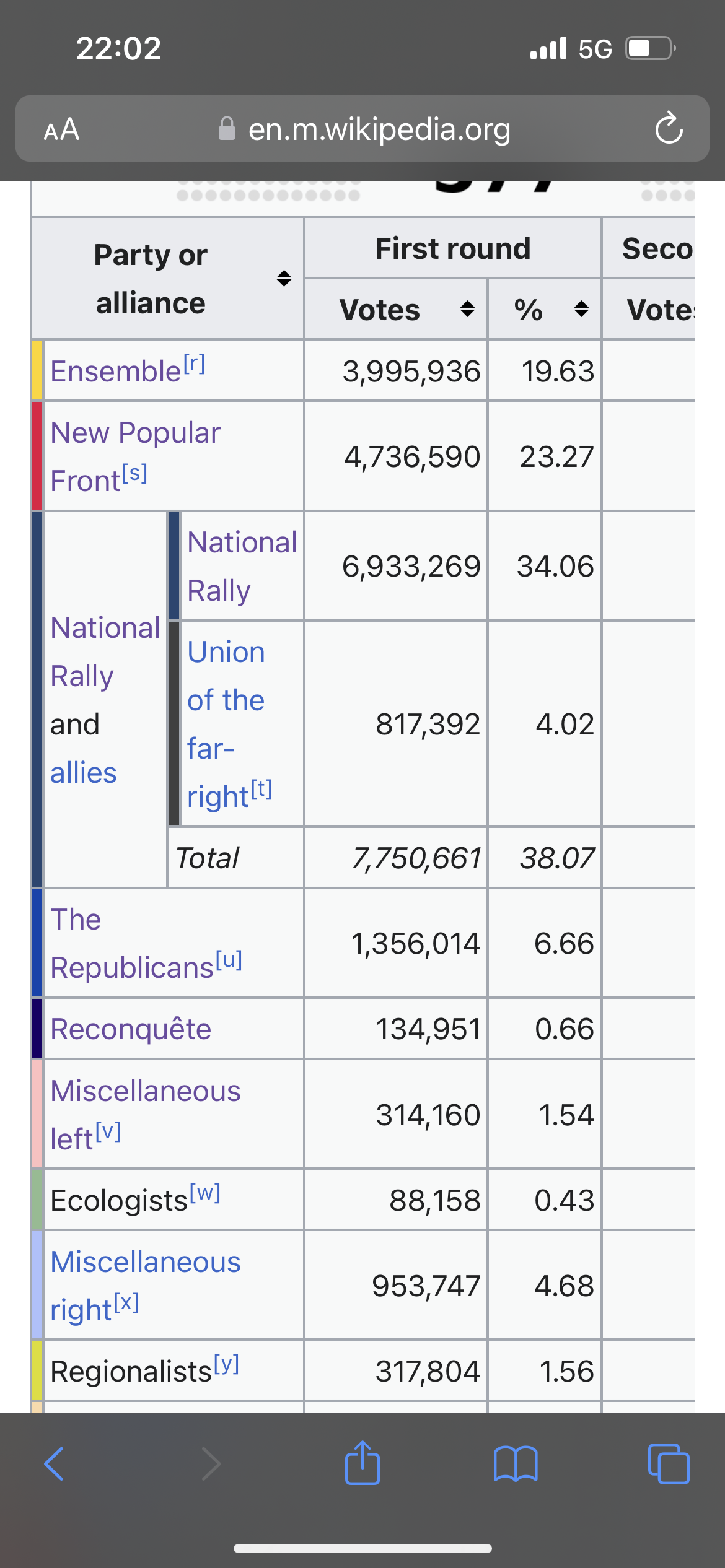
Task: Sort by First round percent column
Action: (581, 308)
